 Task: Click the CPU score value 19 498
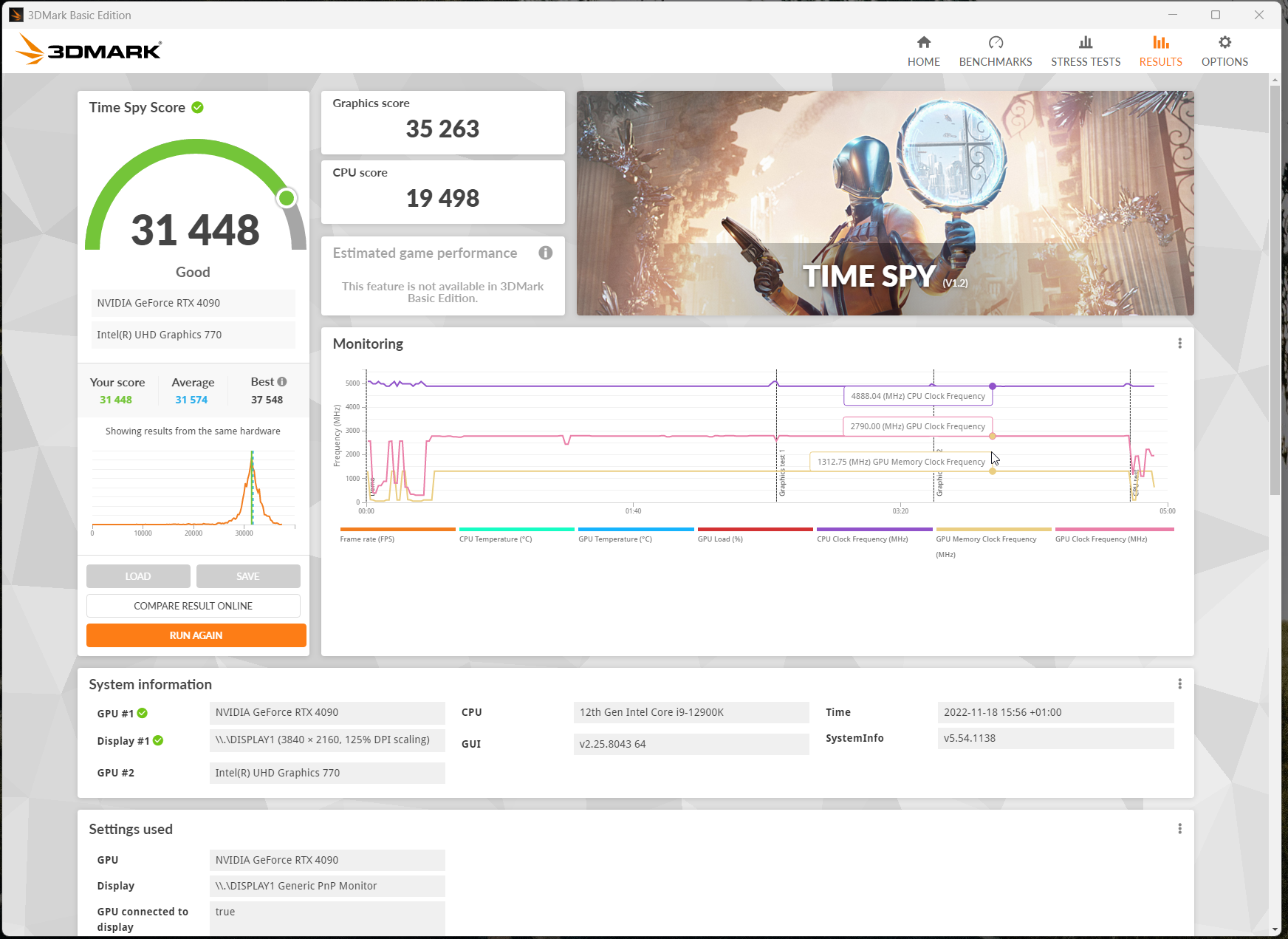point(442,199)
